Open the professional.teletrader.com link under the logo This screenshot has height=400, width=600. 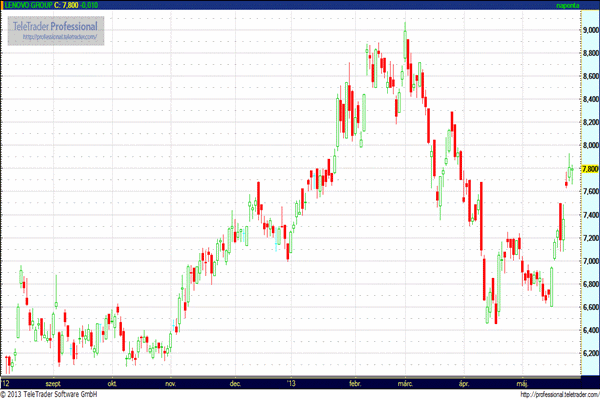coord(60,37)
